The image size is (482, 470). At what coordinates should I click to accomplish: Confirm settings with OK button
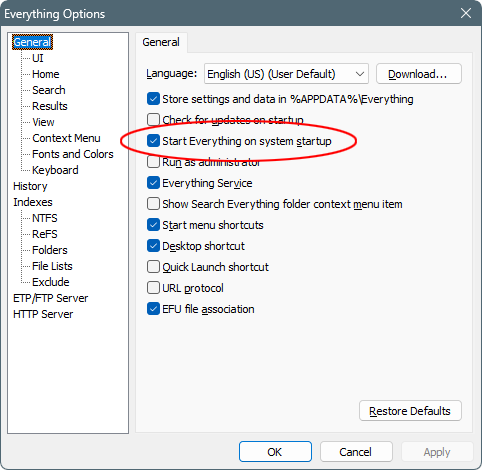tap(275, 452)
